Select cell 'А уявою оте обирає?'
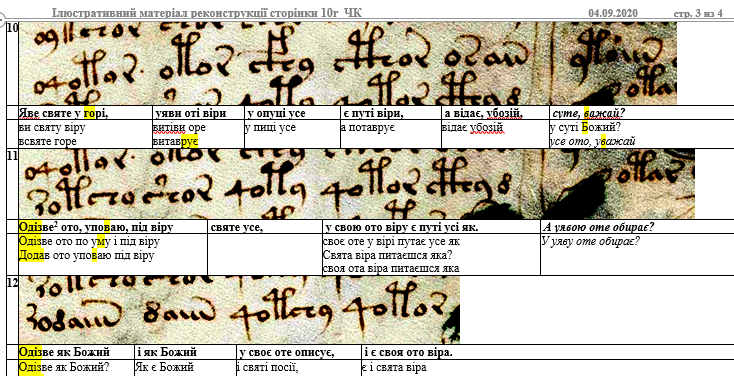 pyautogui.click(x=638, y=227)
